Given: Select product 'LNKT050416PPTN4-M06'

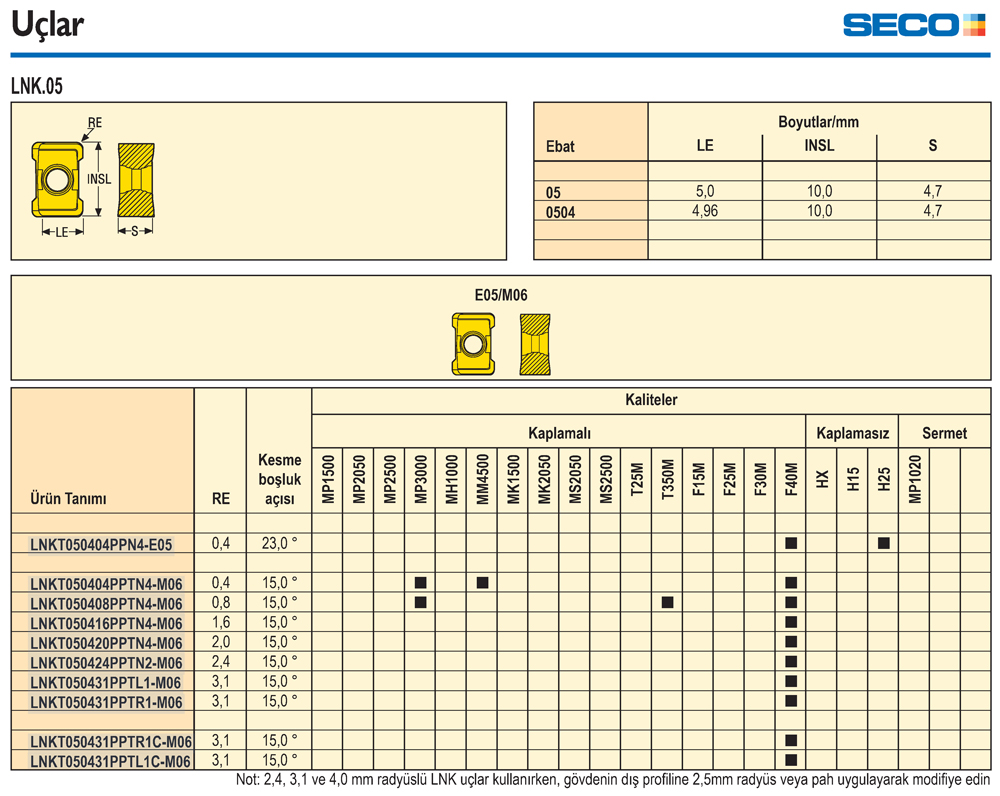Looking at the screenshot, I should [107, 624].
